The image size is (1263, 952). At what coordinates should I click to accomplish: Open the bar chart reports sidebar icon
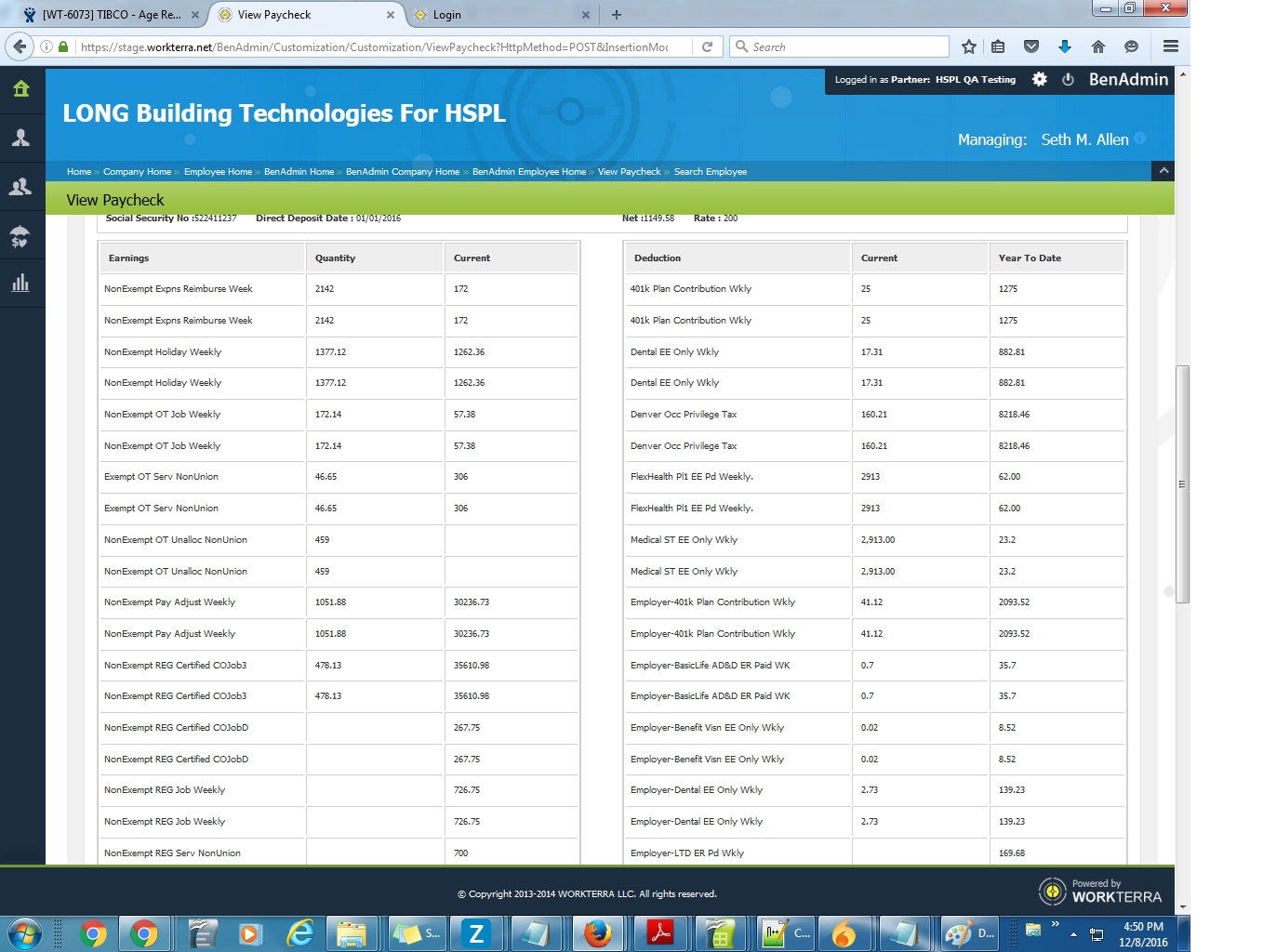[20, 284]
